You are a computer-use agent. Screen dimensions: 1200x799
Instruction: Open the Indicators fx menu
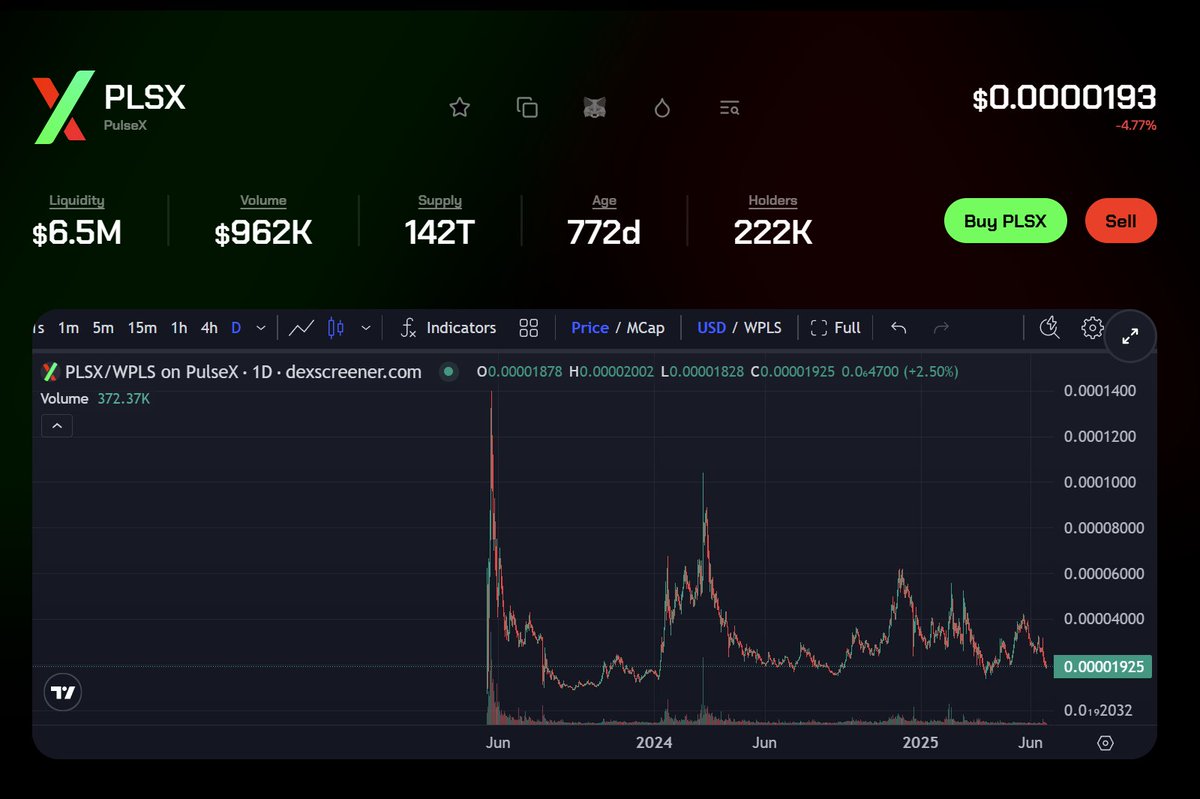click(448, 327)
